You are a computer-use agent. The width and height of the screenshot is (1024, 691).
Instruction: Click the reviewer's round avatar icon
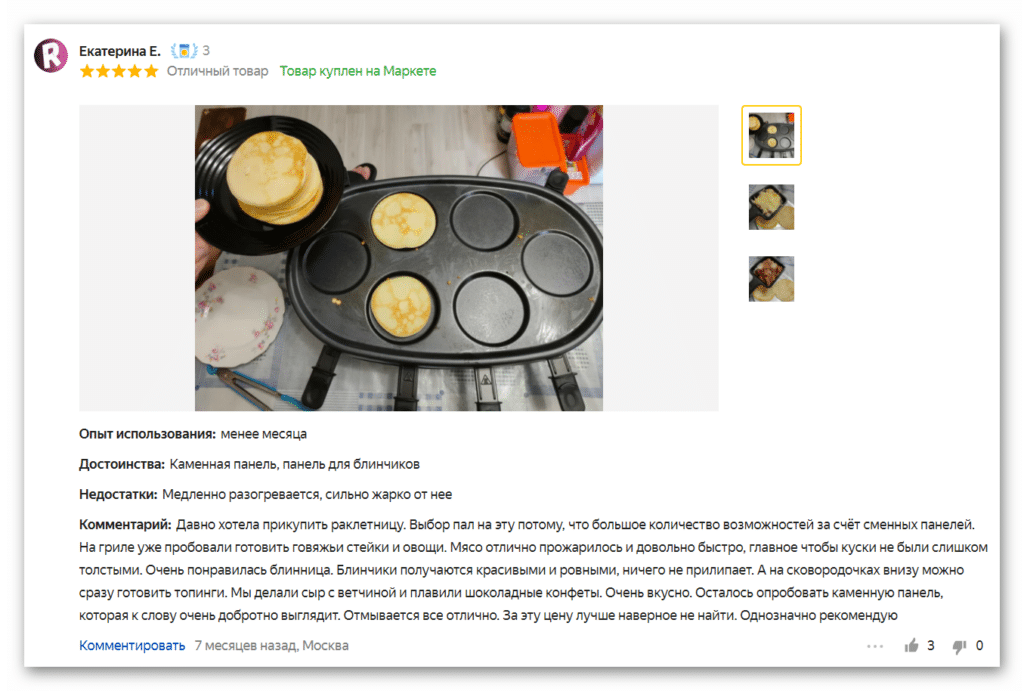tap(51, 56)
